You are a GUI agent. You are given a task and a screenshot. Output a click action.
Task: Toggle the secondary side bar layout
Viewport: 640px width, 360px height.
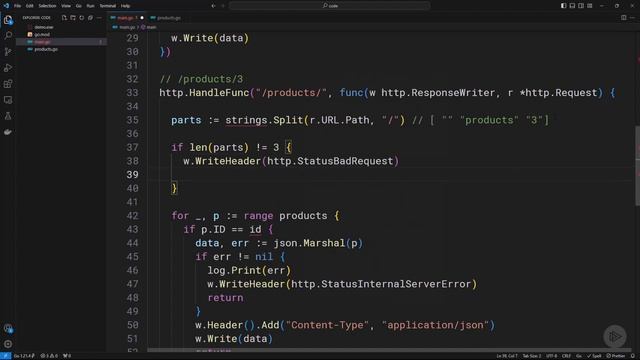point(581,6)
